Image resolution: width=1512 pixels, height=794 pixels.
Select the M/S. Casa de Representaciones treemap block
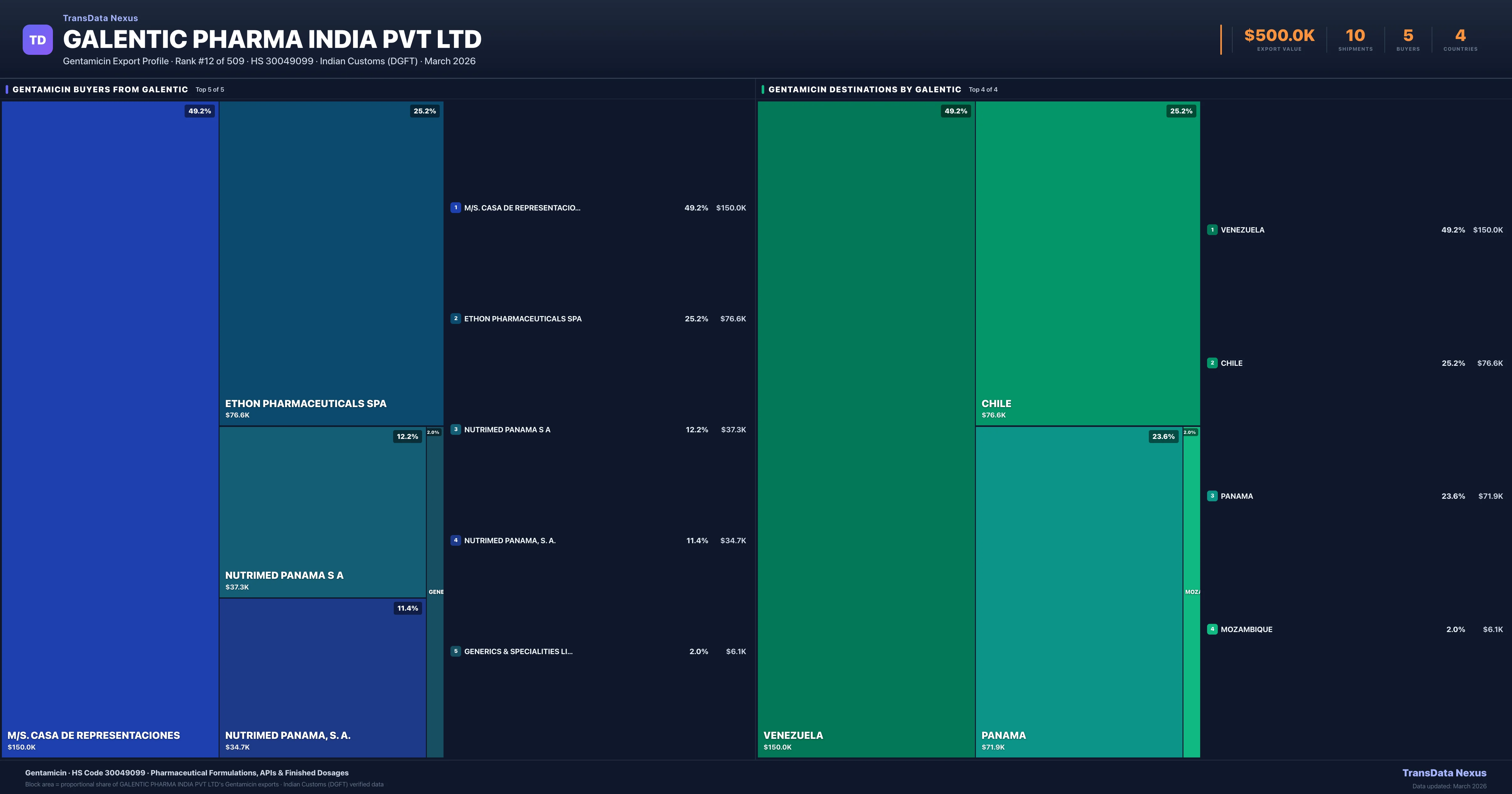[x=110, y=429]
